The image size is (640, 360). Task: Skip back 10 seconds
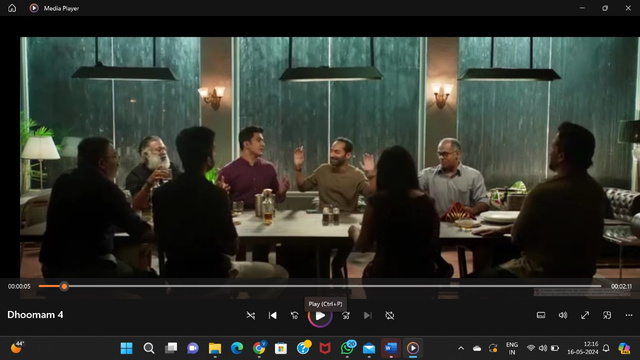click(294, 316)
